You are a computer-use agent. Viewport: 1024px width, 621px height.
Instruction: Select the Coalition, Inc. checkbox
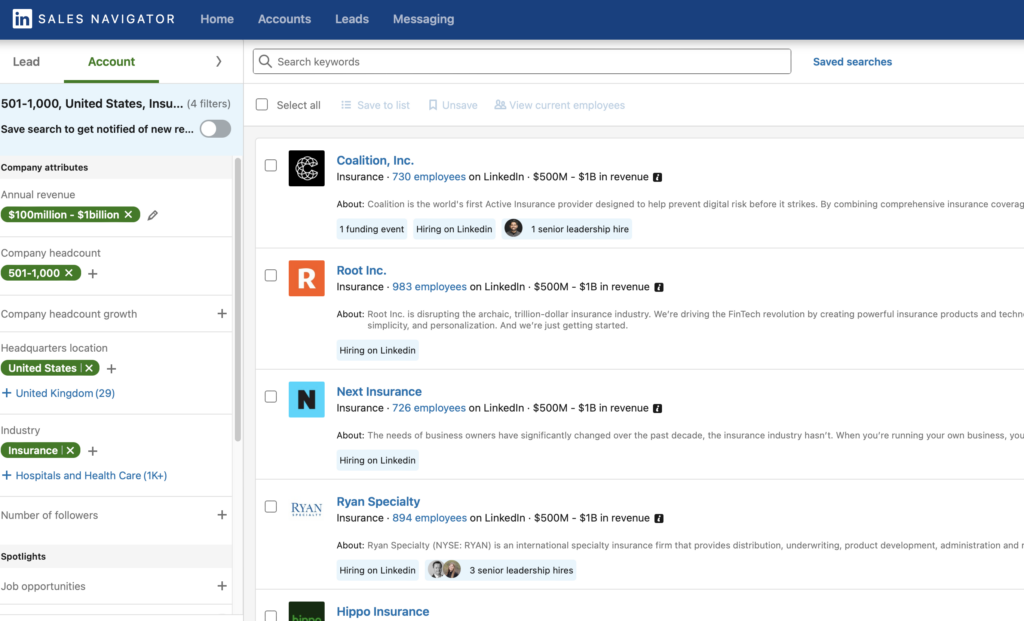[270, 165]
